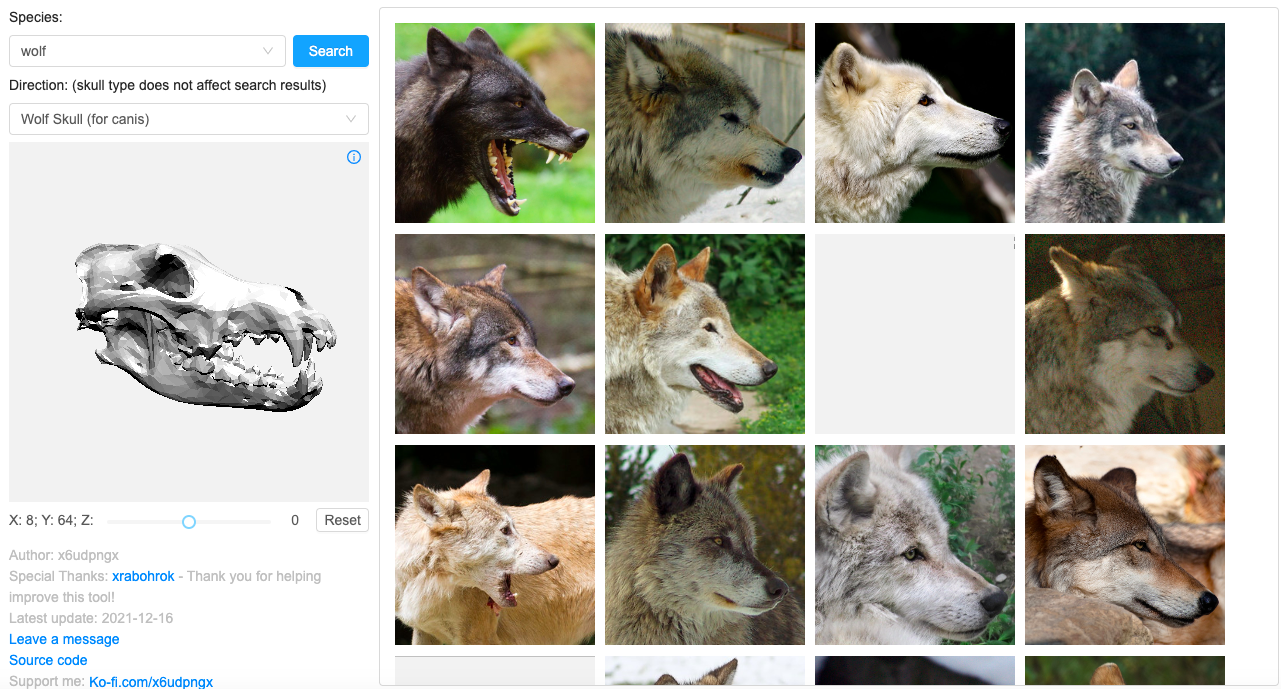This screenshot has width=1281, height=689.
Task: Open the Species wolf dropdown
Action: [147, 51]
